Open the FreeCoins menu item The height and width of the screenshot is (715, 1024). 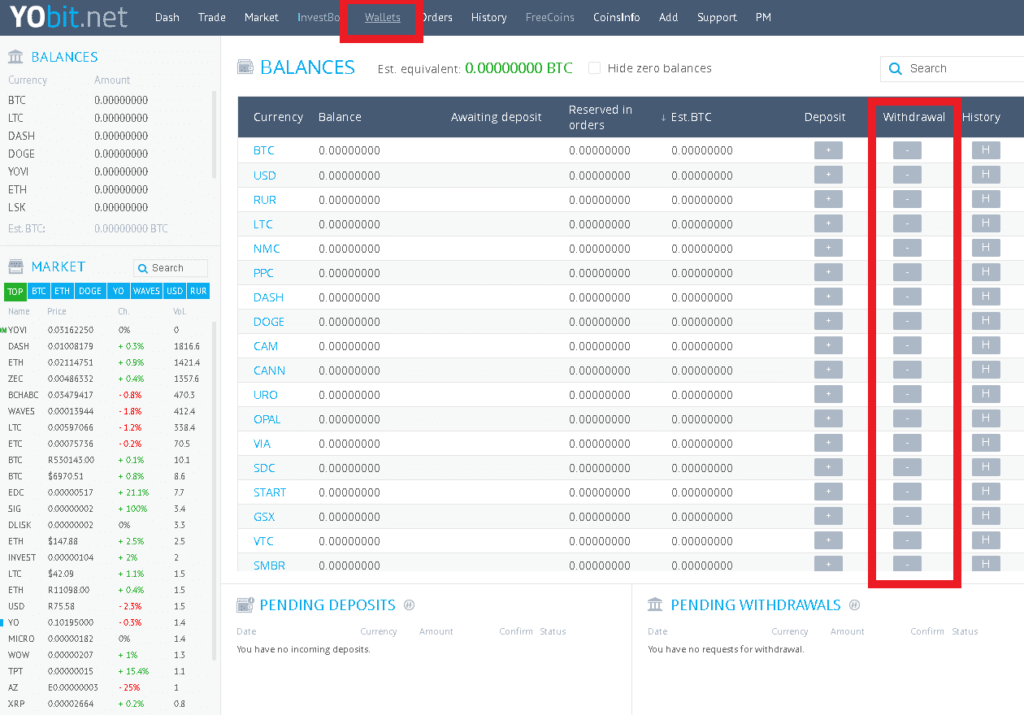tap(550, 18)
